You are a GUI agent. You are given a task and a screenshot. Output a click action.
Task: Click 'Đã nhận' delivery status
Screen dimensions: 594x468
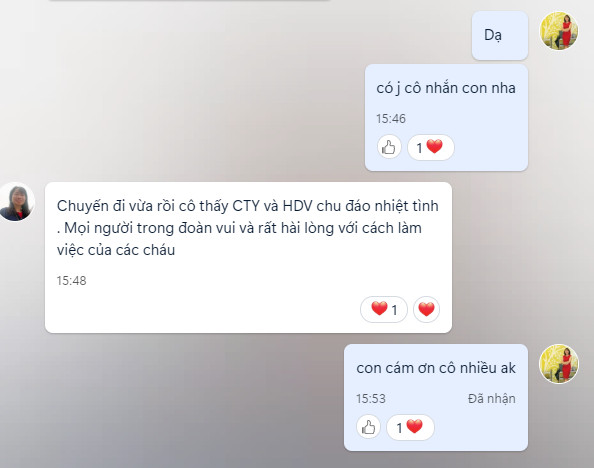click(x=491, y=399)
